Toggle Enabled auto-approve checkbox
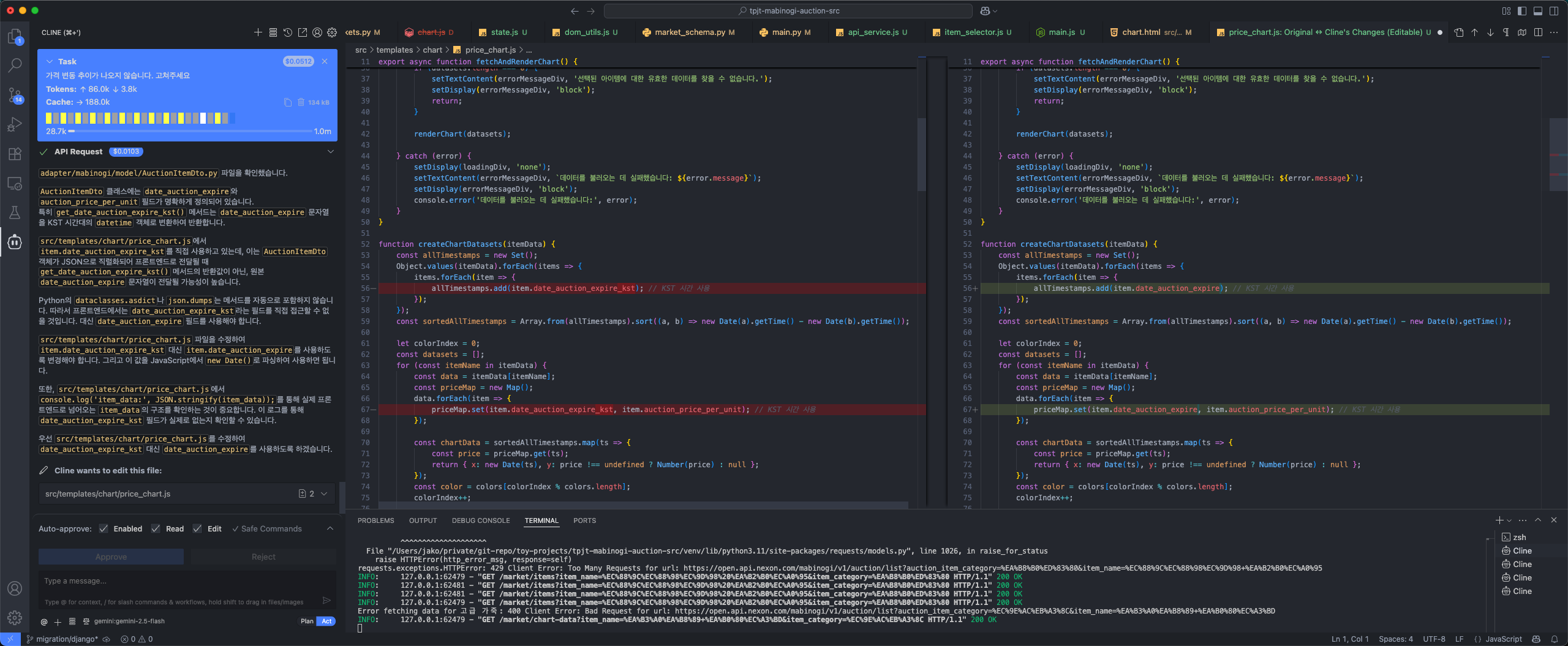Viewport: 1568px width, 646px height. pos(104,528)
